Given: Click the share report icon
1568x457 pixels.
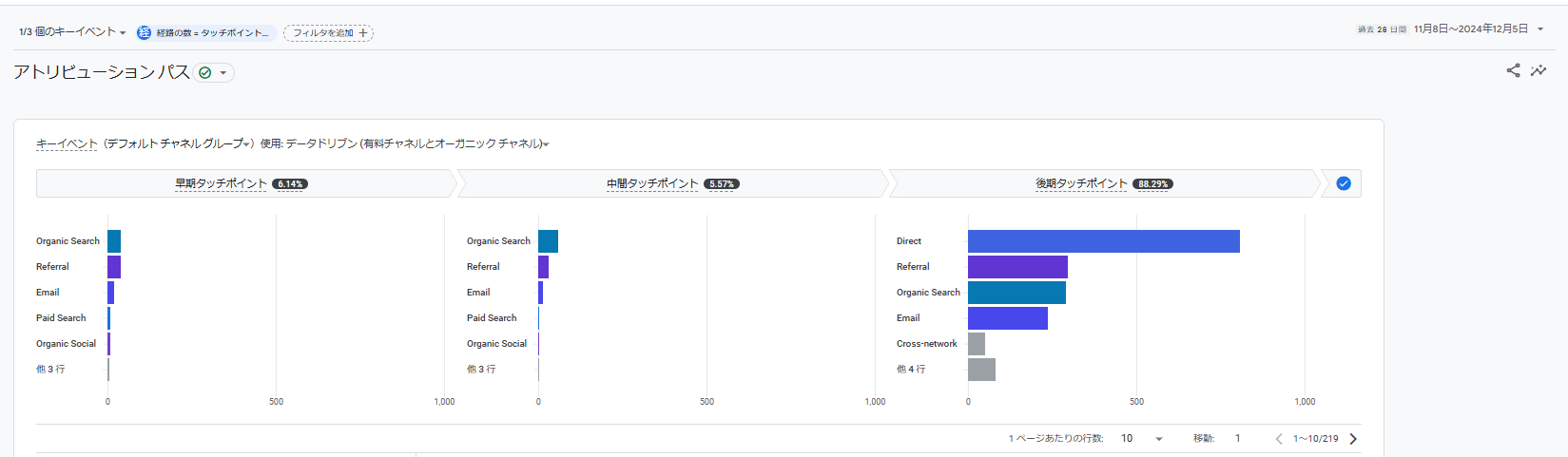Looking at the screenshot, I should pyautogui.click(x=1513, y=70).
